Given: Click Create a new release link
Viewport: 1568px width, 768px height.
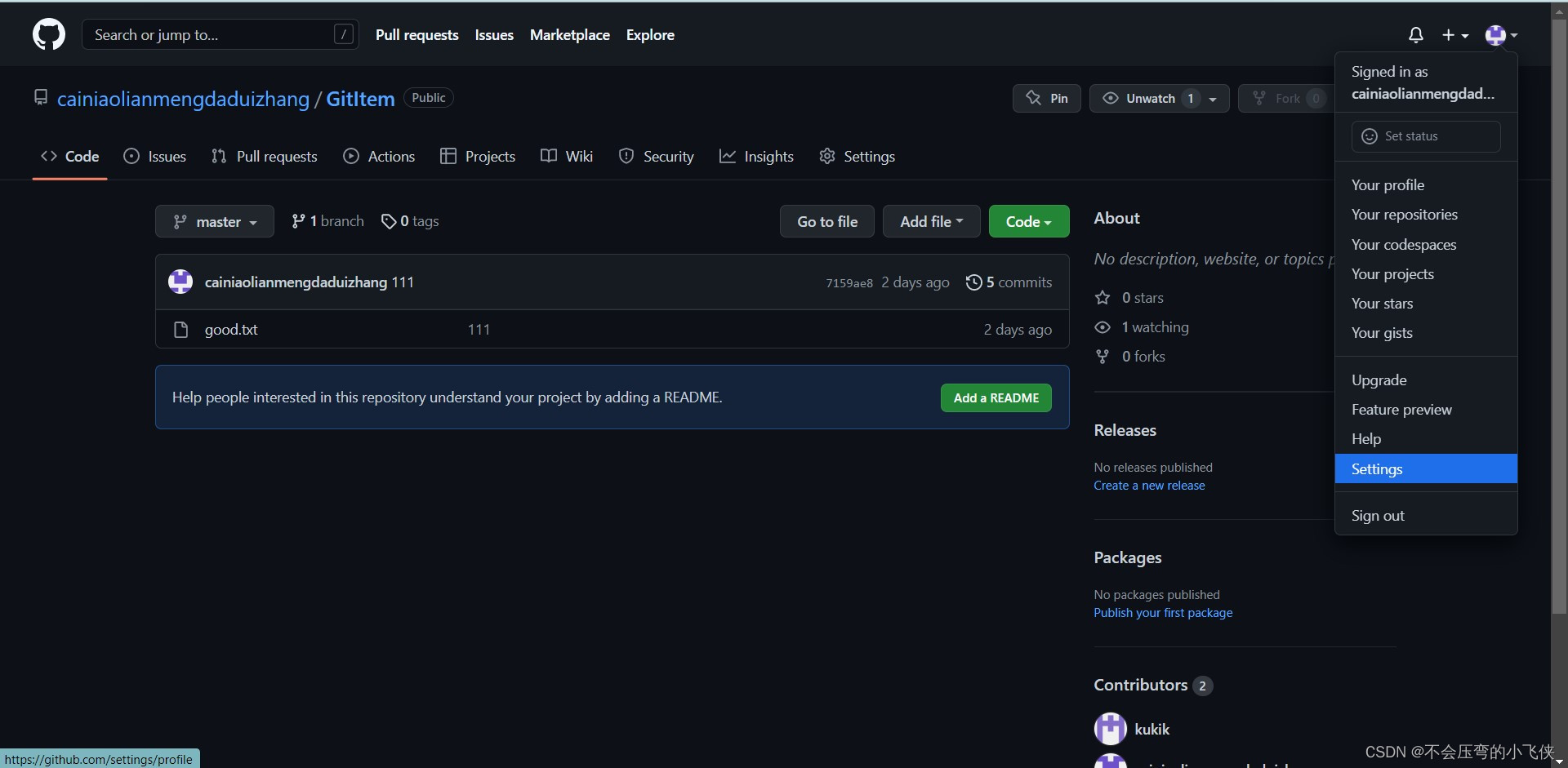Looking at the screenshot, I should [x=1149, y=486].
